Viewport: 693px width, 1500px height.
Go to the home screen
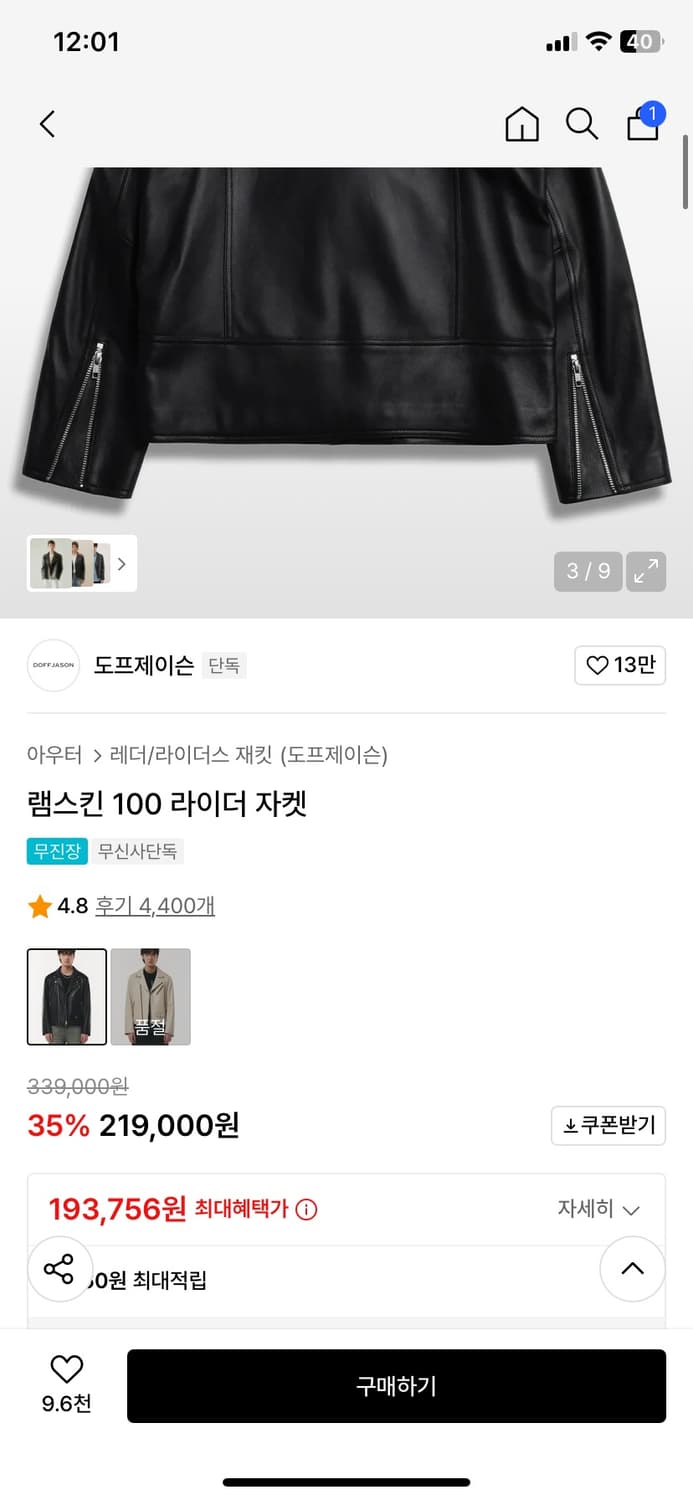click(x=521, y=124)
